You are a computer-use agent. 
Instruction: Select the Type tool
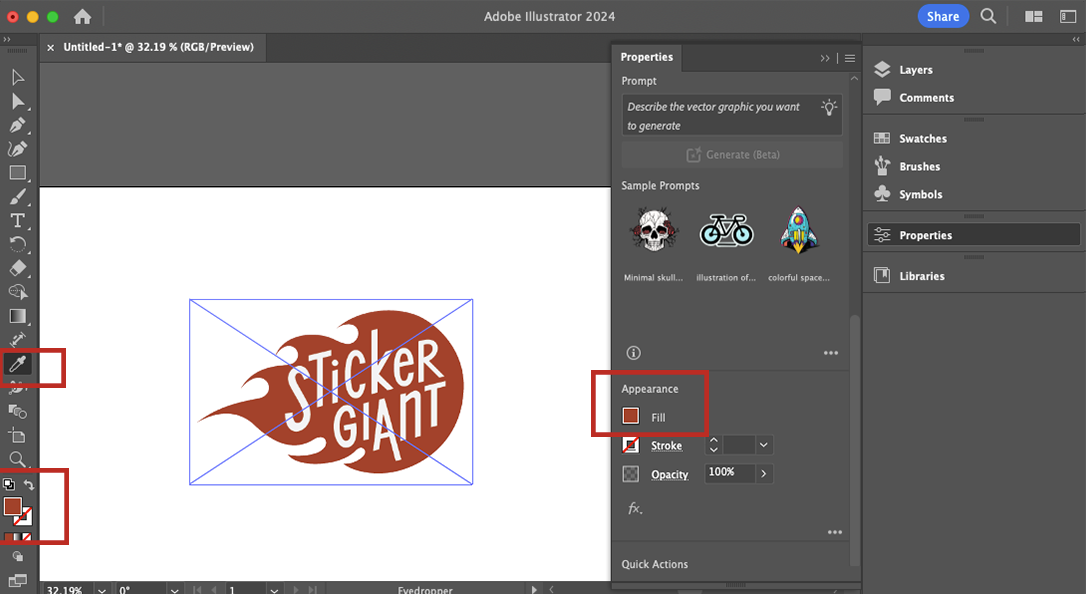point(17,220)
